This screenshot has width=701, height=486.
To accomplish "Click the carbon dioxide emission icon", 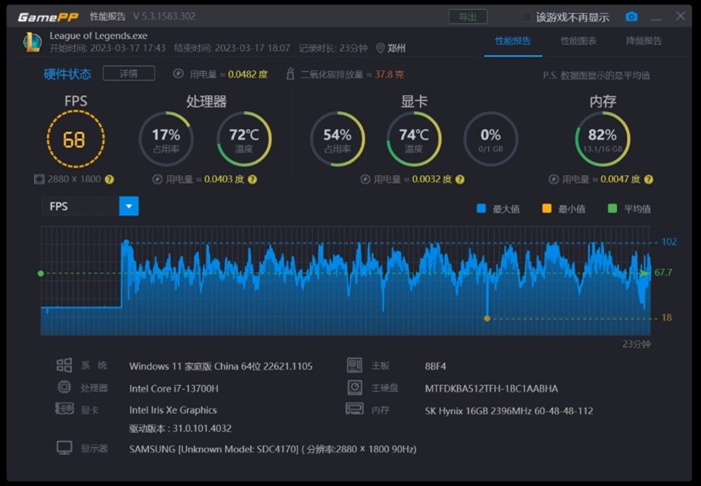I will [290, 74].
